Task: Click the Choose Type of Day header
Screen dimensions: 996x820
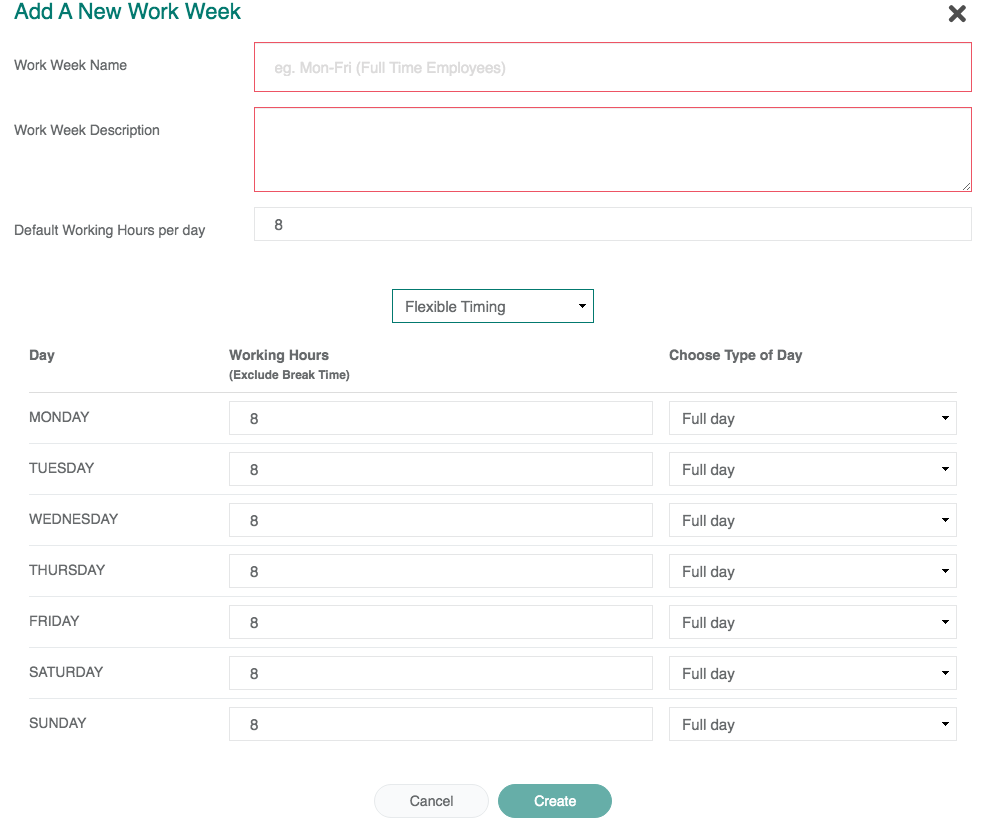Action: pyautogui.click(x=736, y=355)
